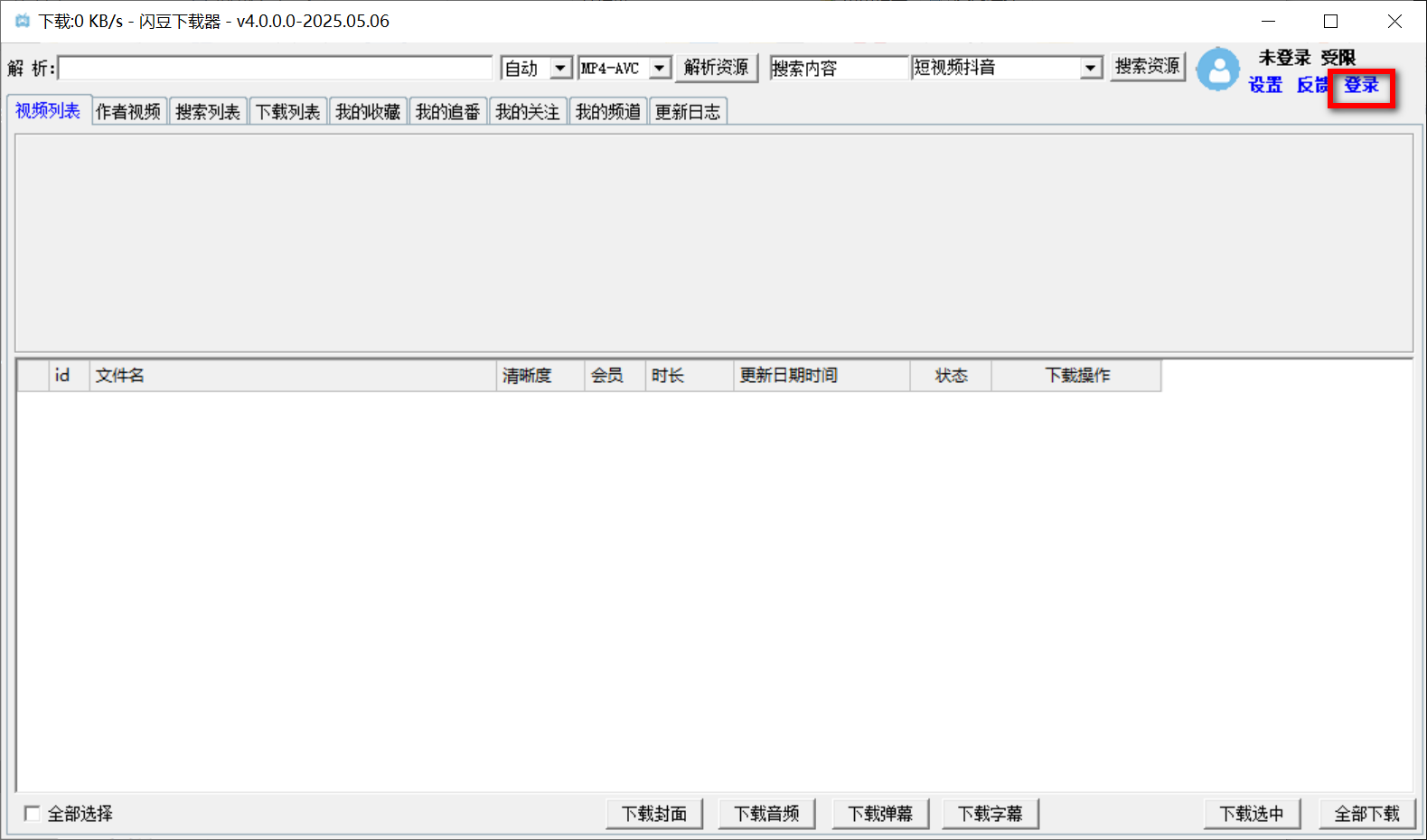Click the 更新日期时间 column header
Viewport: 1427px width, 840px height.
tap(821, 376)
